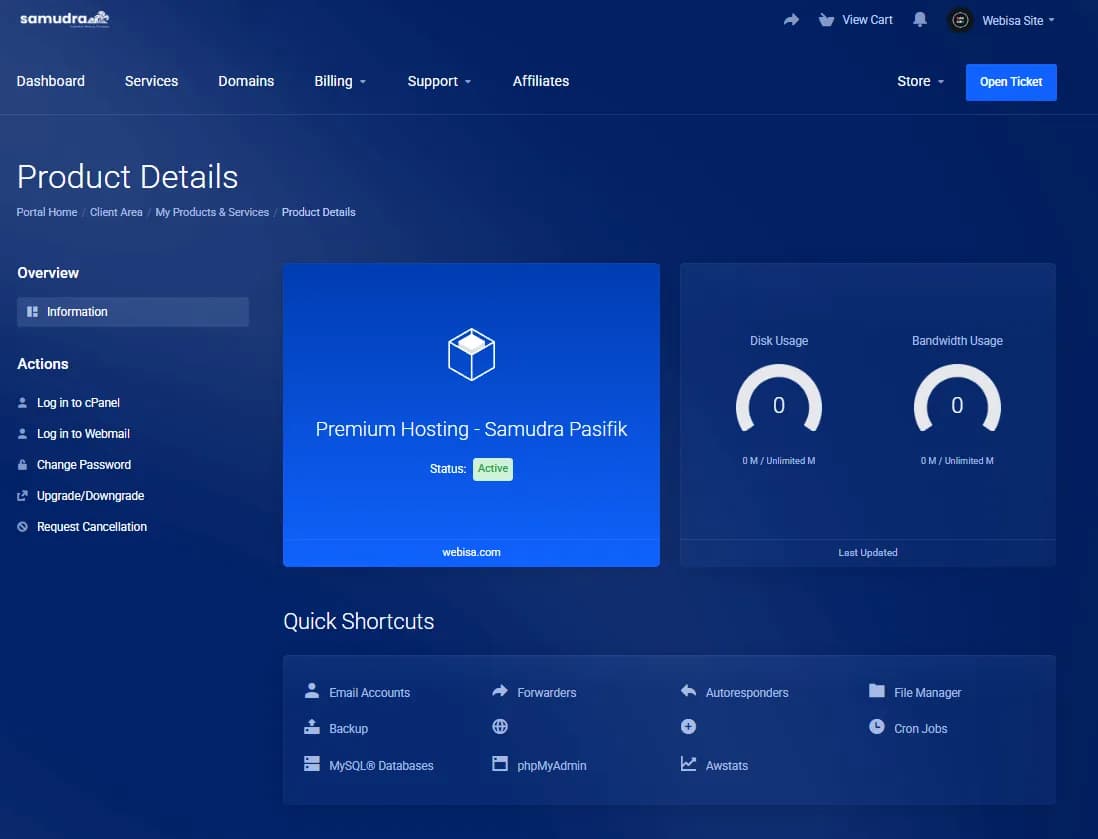The image size is (1098, 839).
Task: Click the notification bell icon
Action: tap(920, 20)
